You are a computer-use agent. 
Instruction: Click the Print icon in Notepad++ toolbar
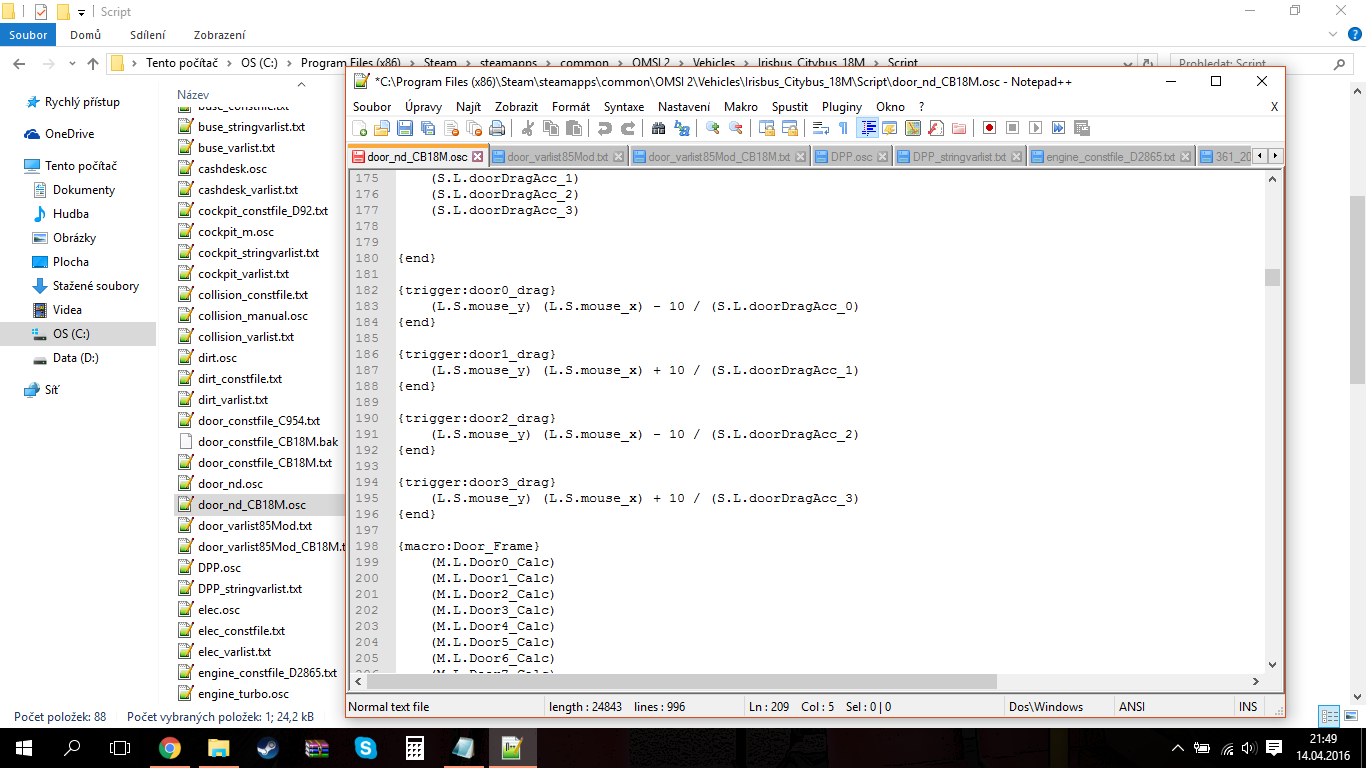point(497,128)
